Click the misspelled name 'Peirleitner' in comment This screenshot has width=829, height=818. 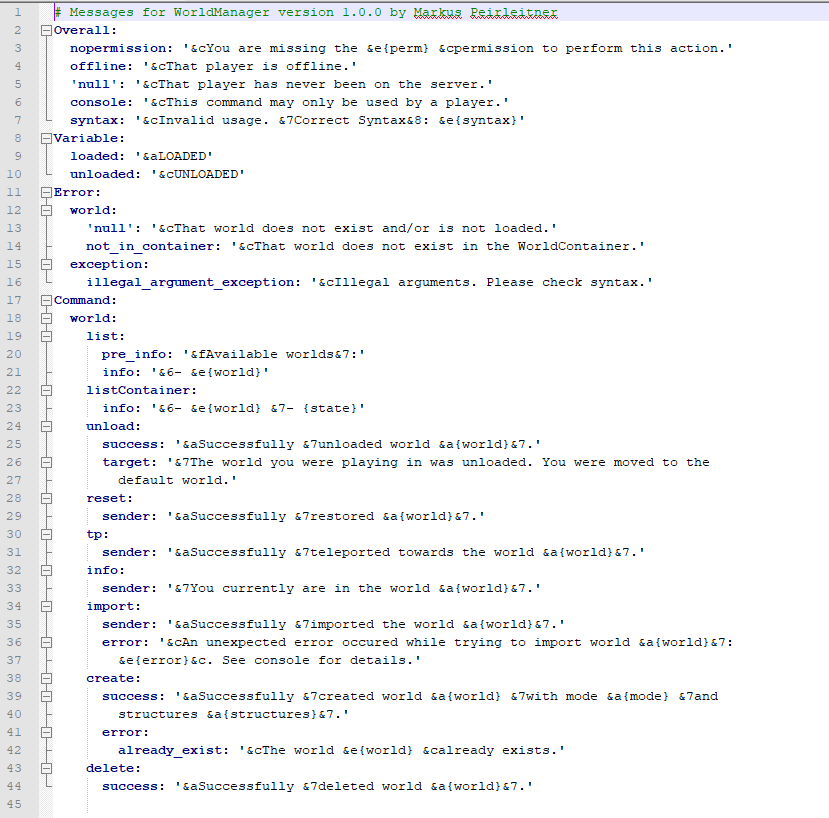pos(513,12)
